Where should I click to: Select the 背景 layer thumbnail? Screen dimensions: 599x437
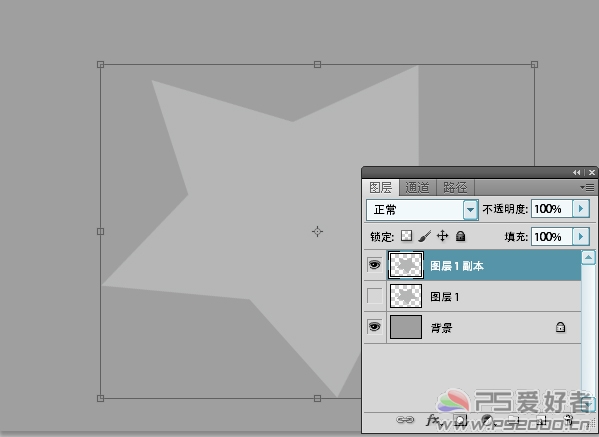406,327
